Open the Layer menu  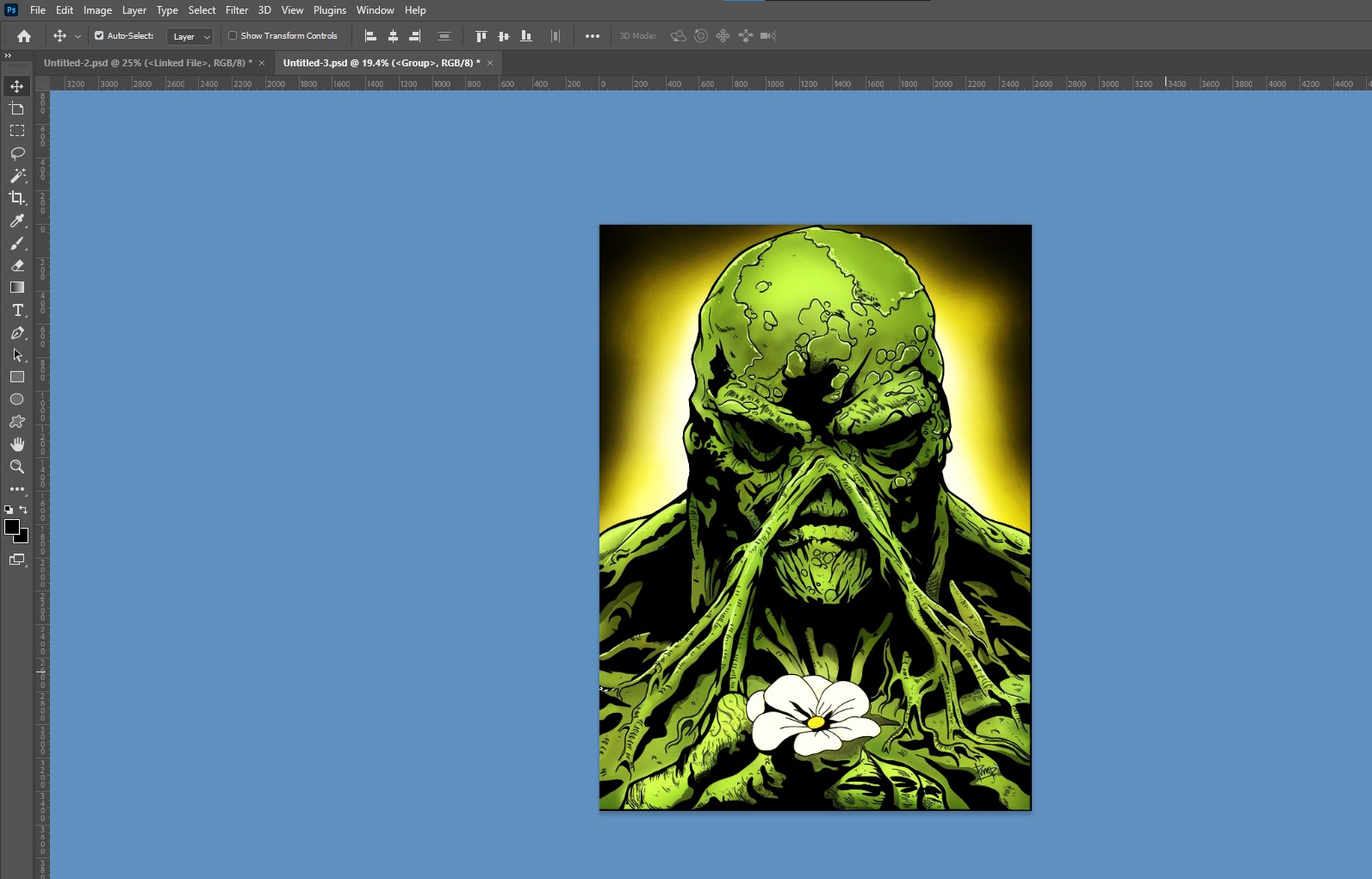click(x=133, y=10)
